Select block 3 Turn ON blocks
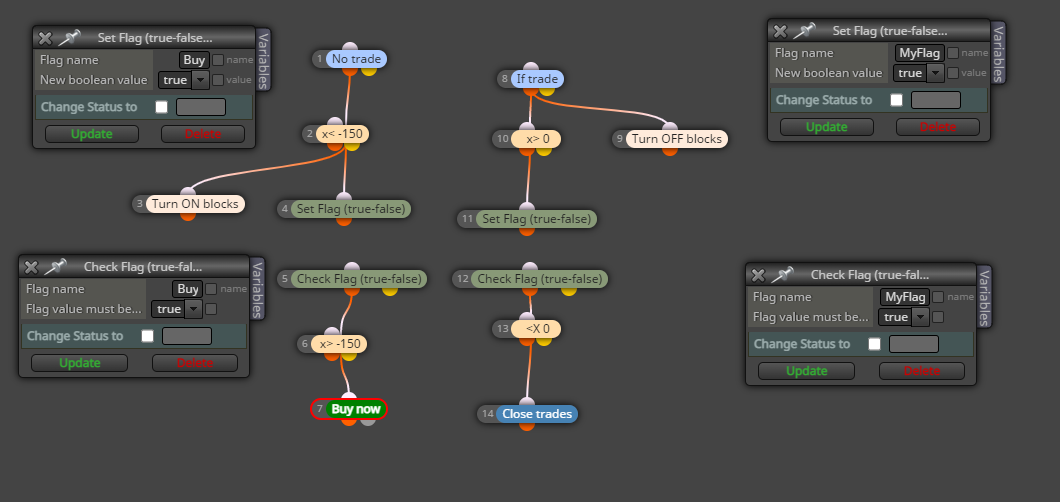1060x502 pixels. coord(195,203)
